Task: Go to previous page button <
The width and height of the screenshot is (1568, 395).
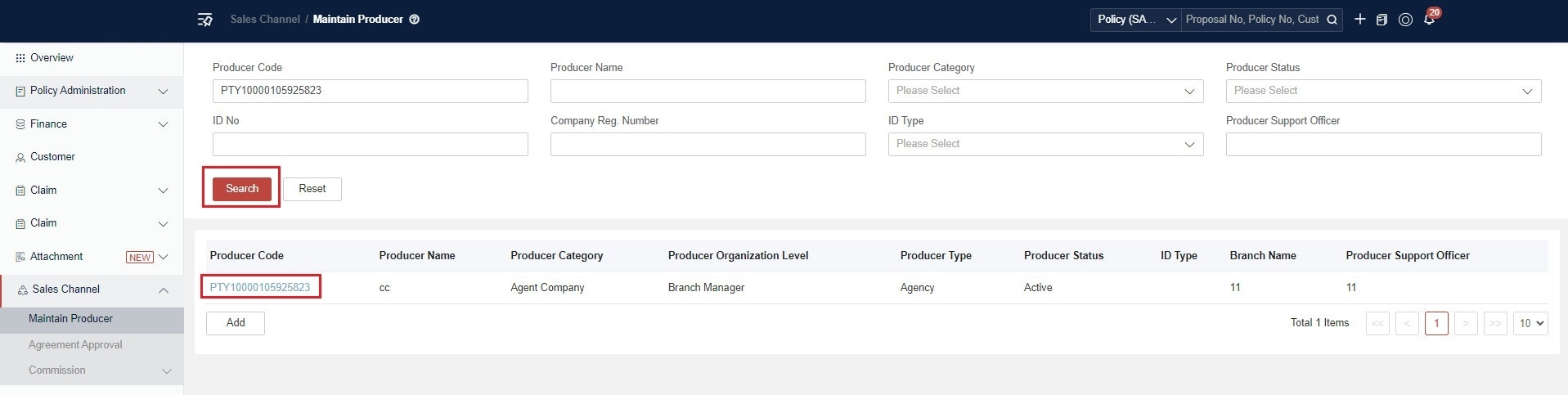Action: point(1407,323)
